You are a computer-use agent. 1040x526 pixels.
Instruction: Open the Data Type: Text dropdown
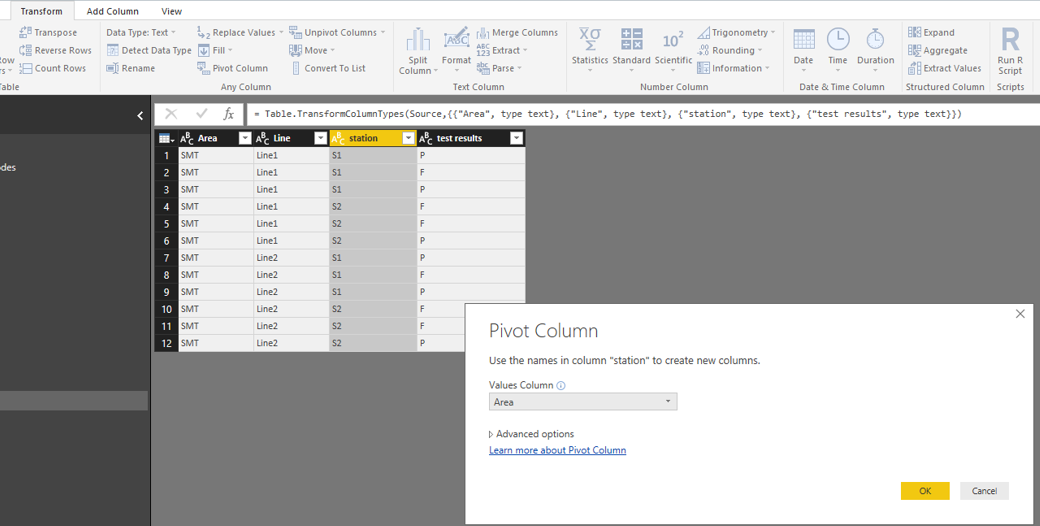141,33
